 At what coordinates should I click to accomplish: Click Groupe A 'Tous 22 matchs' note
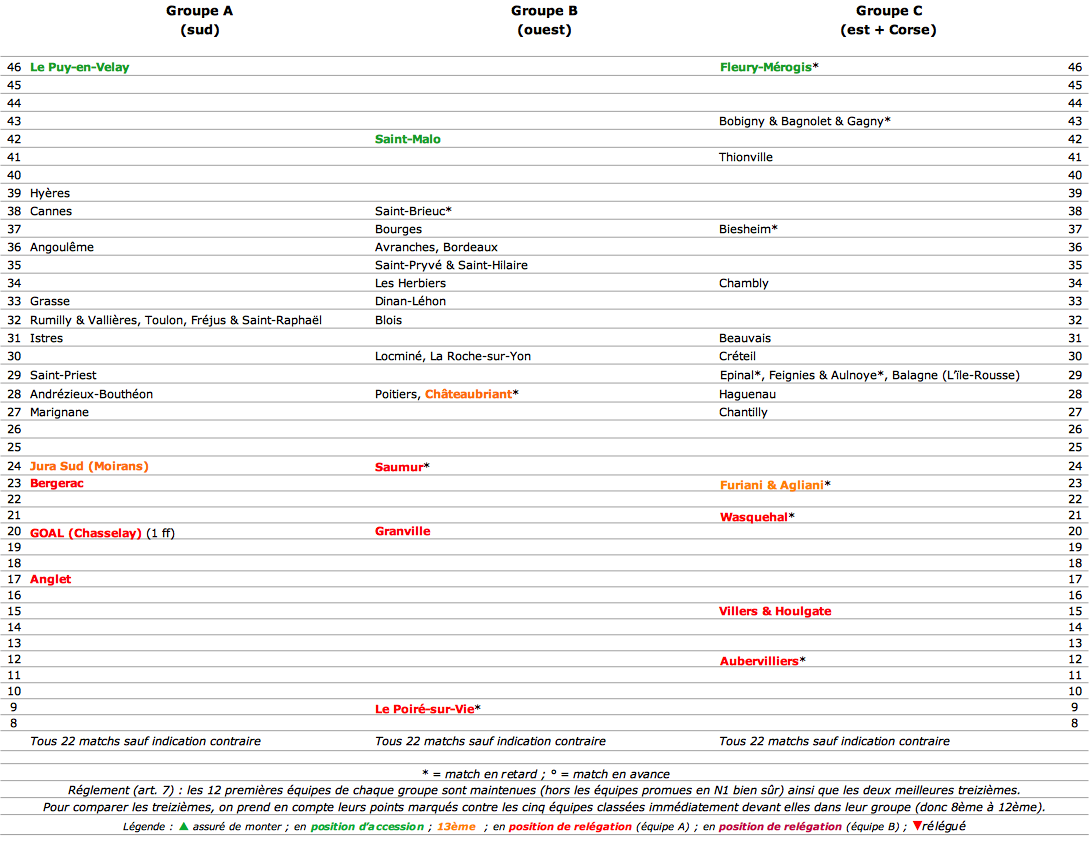pos(145,741)
